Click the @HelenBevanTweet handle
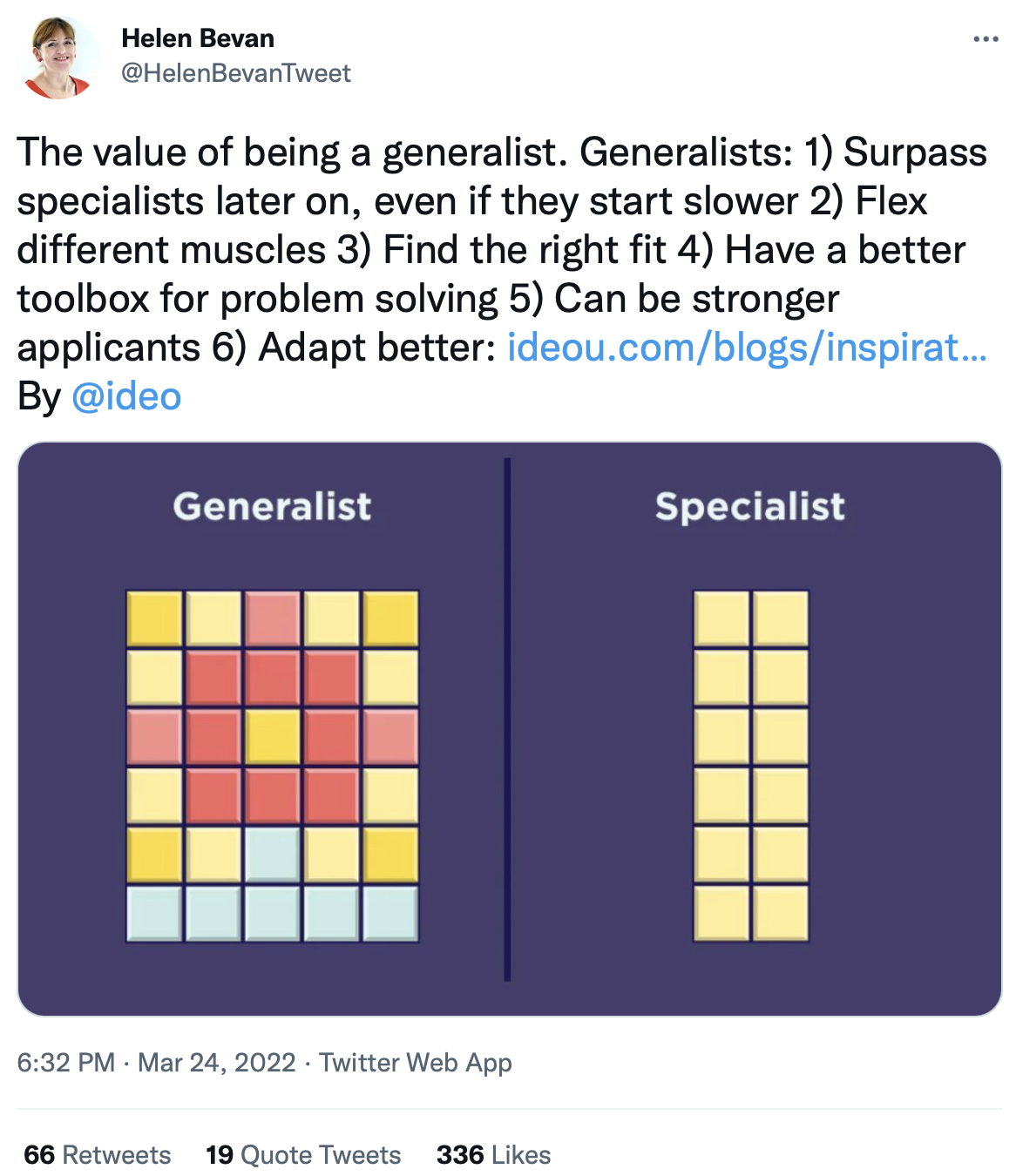 pyautogui.click(x=236, y=73)
